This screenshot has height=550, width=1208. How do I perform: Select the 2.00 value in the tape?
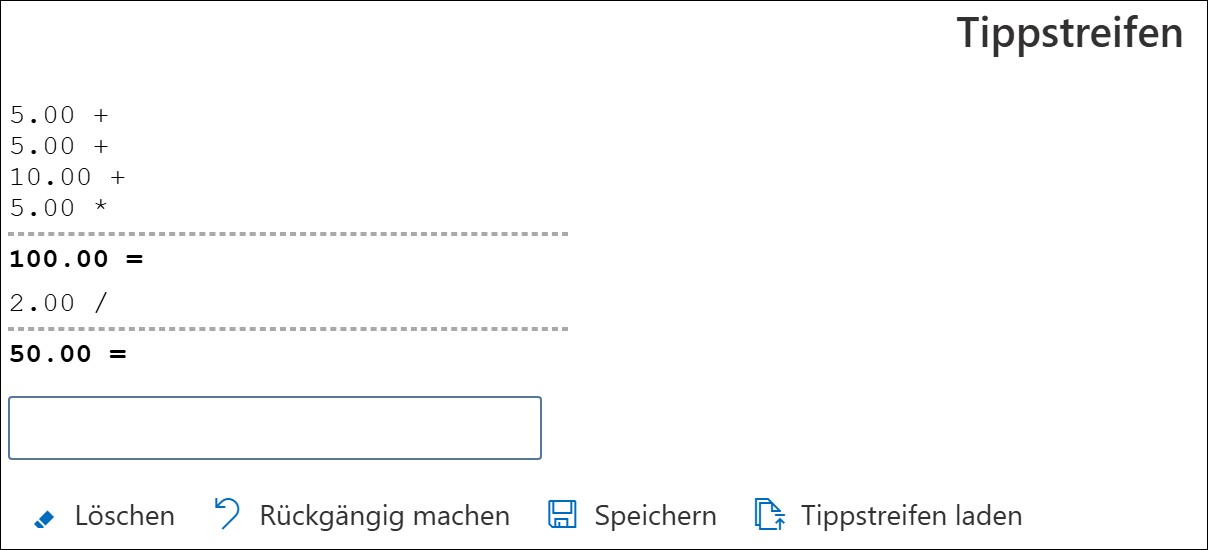pyautogui.click(x=42, y=303)
